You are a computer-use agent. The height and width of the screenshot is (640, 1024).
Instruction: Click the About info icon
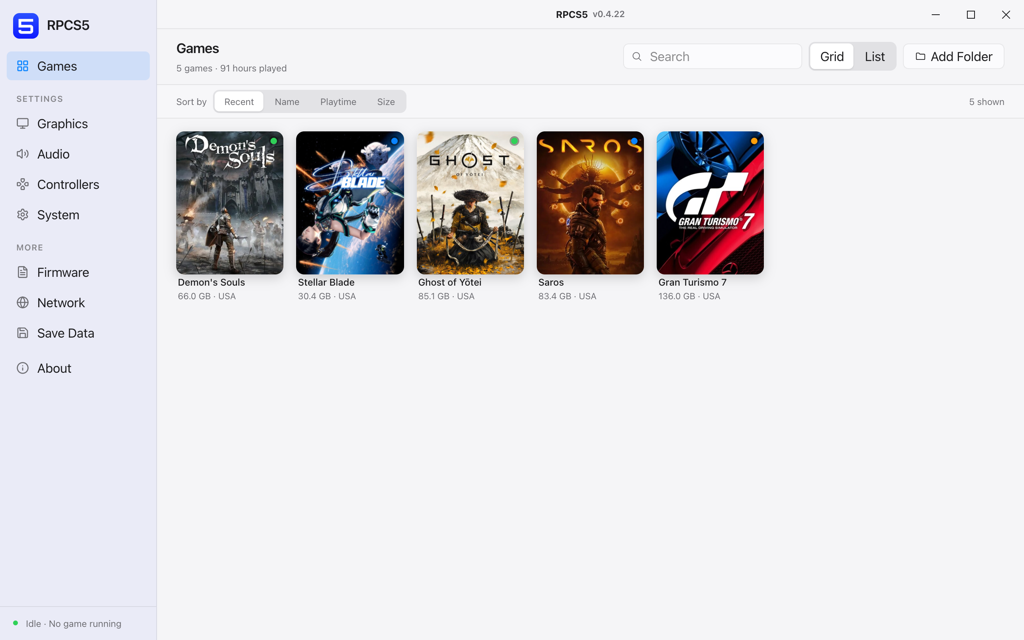coord(23,368)
